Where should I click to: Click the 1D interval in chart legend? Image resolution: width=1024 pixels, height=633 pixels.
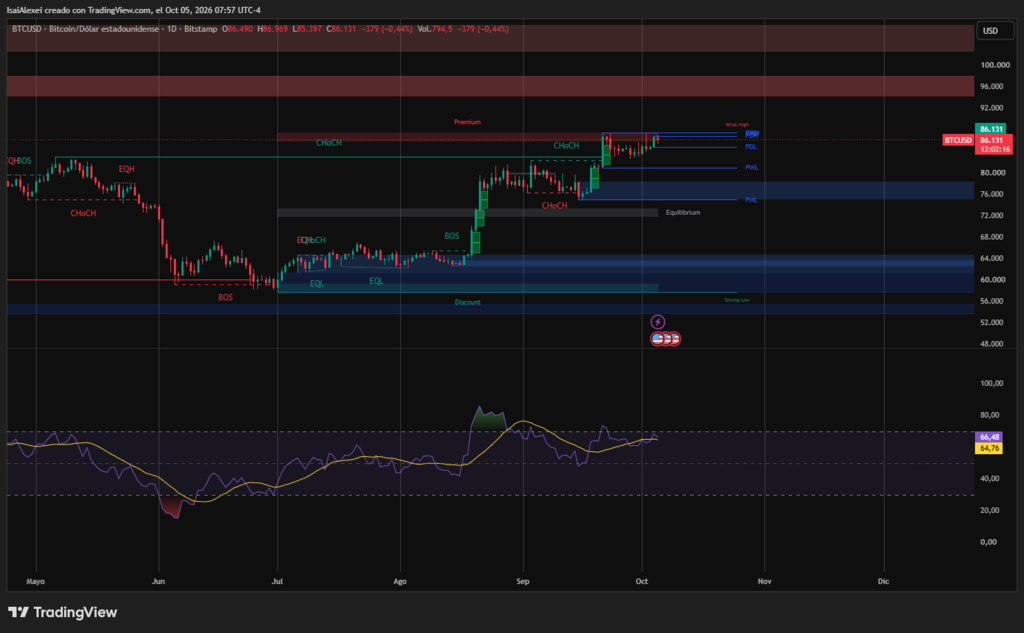coord(172,29)
